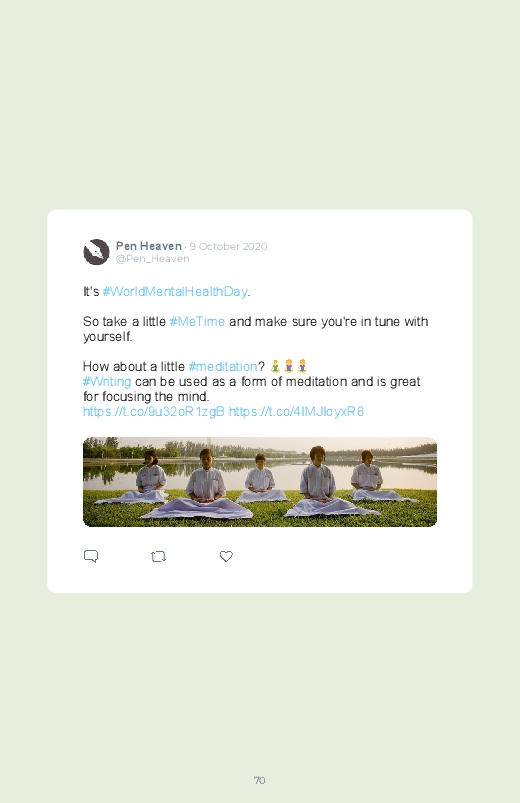Screen dimensions: 520x803
Task: Click the @Pen_Heaven handle
Action: click(x=153, y=259)
